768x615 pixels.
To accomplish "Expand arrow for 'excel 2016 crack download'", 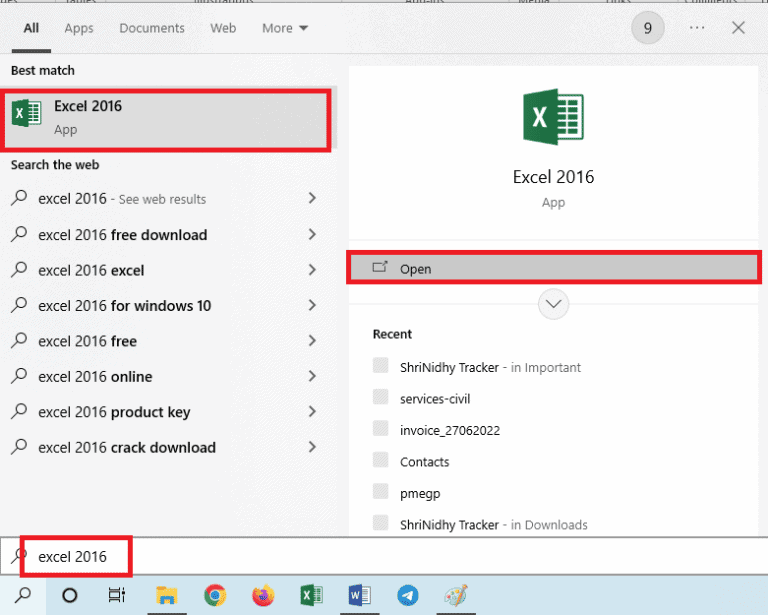I will (312, 447).
